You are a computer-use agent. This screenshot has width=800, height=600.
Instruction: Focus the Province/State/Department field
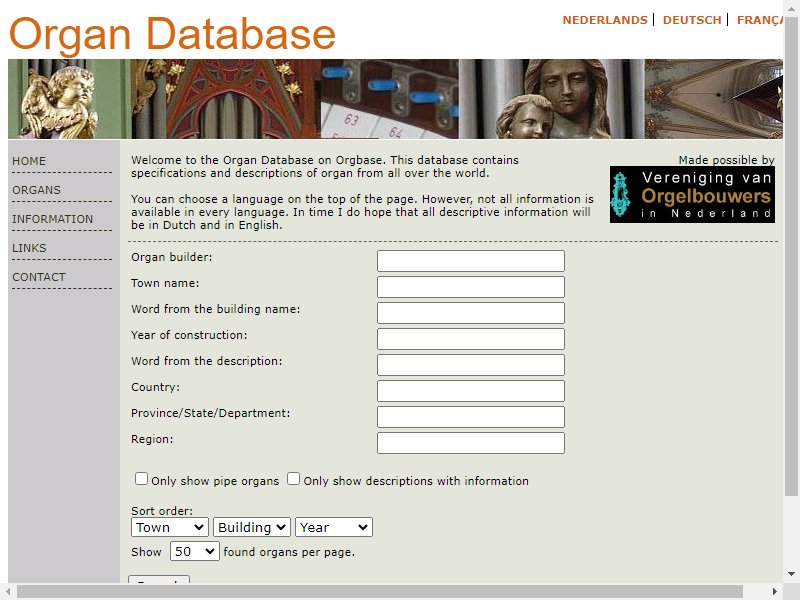click(x=470, y=417)
